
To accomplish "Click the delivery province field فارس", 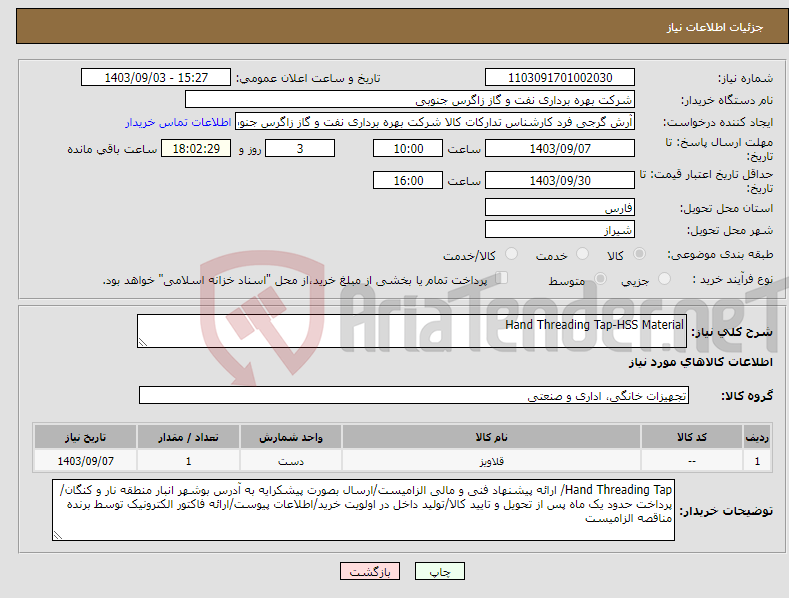I will (560, 207).
